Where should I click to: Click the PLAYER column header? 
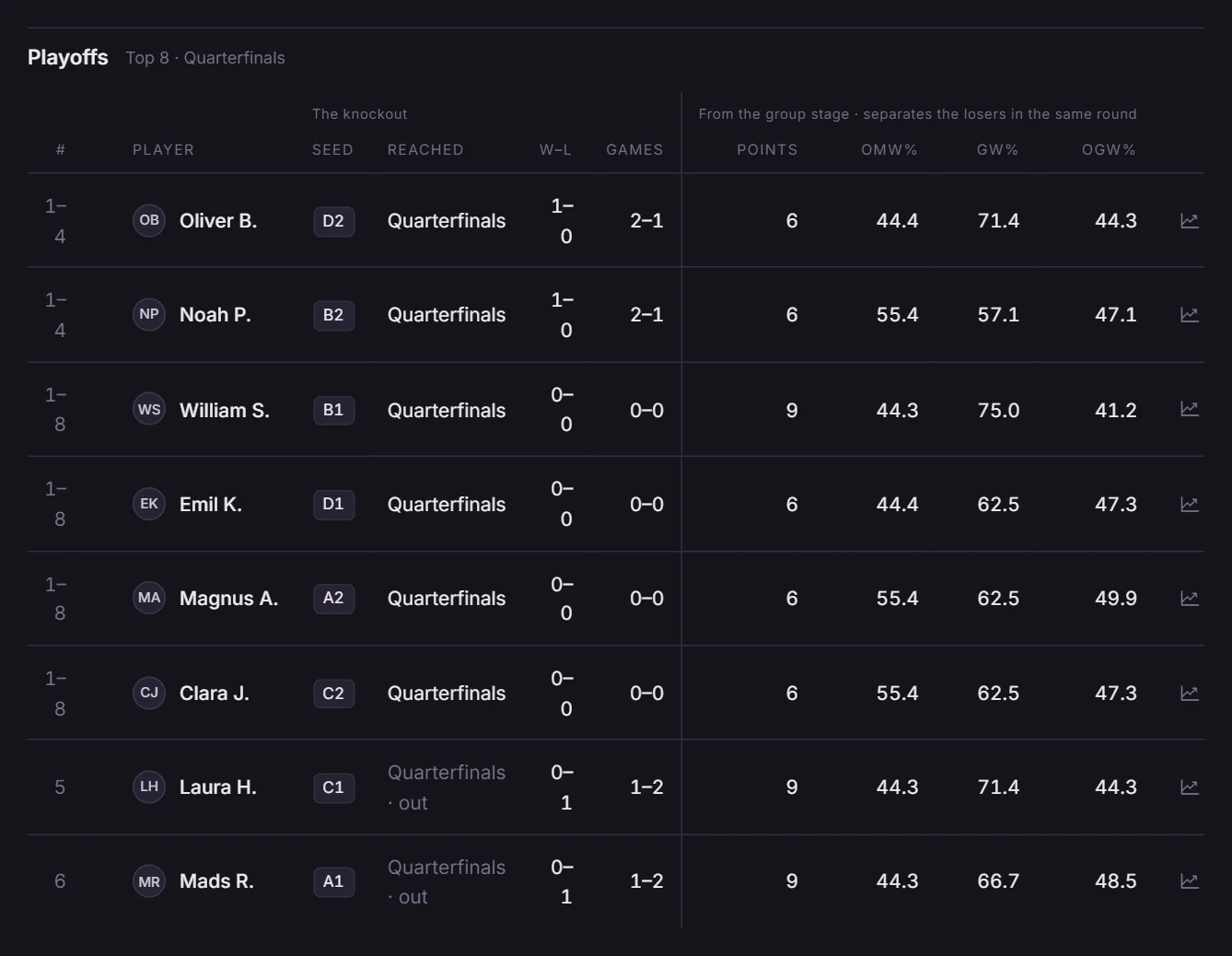(163, 149)
